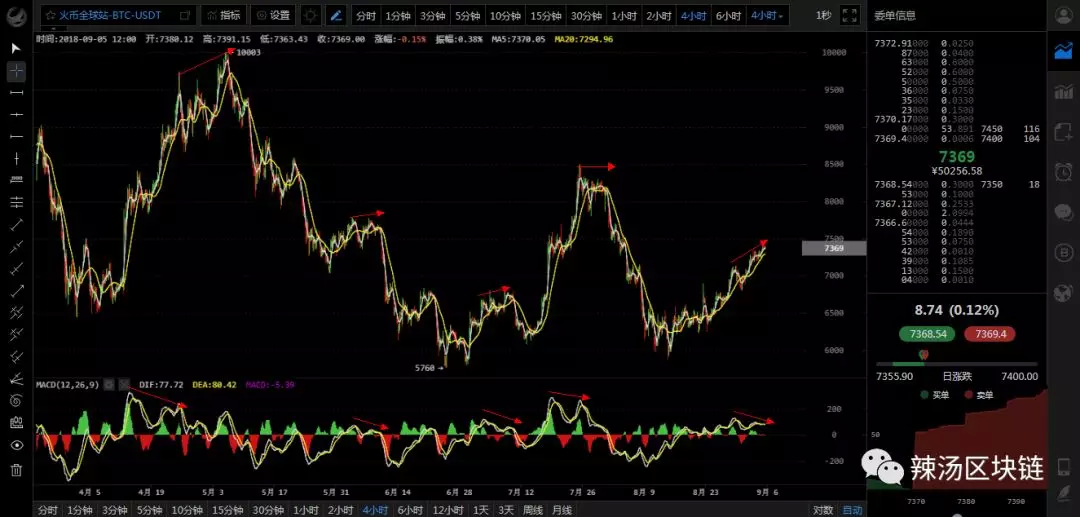Image resolution: width=1080 pixels, height=517 pixels.
Task: Click the green 7368.54 bid button
Action: 927,334
